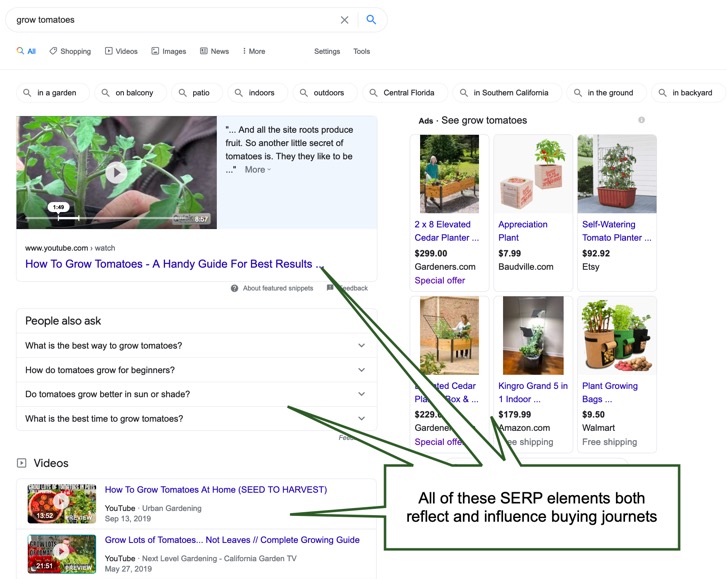The image size is (727, 579).
Task: Pick the 'outdoors' suggestion chip
Action: pyautogui.click(x=325, y=93)
